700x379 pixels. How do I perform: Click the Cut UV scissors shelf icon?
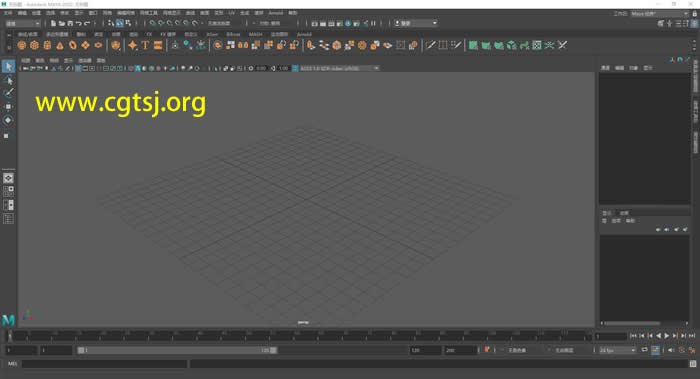(562, 45)
